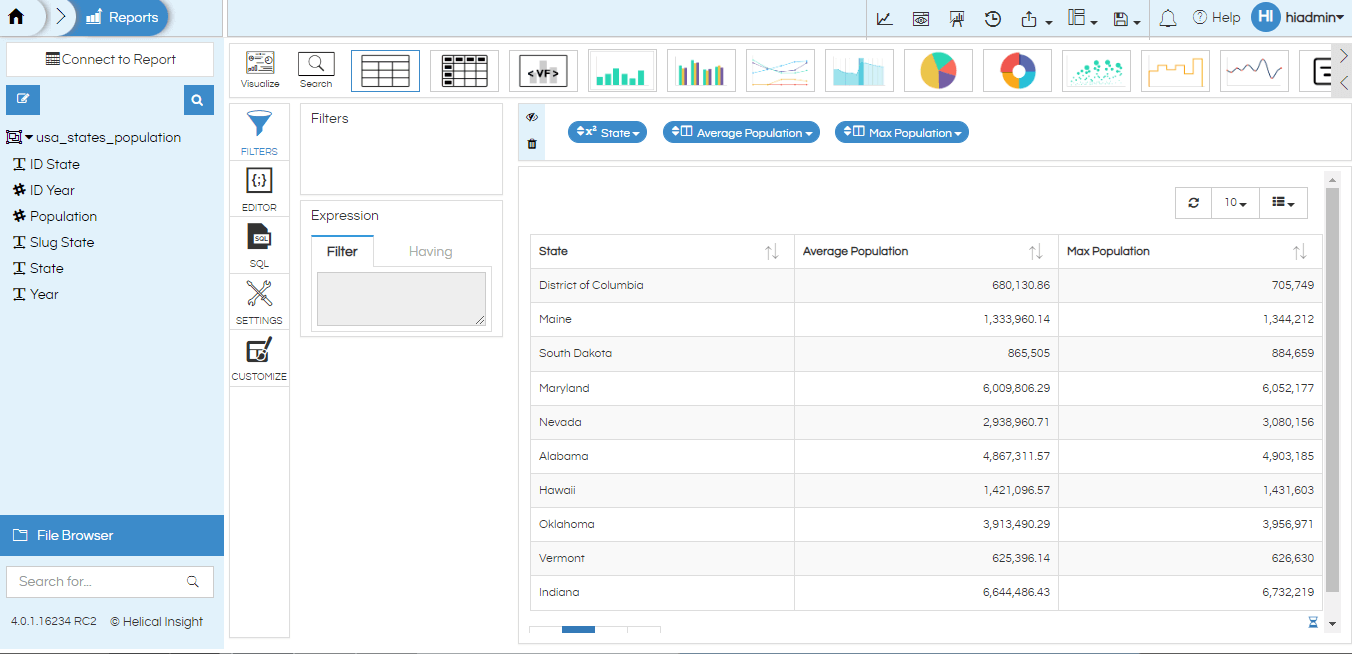The width and height of the screenshot is (1352, 654).
Task: Select the multi-line chart visualization
Action: 780,71
